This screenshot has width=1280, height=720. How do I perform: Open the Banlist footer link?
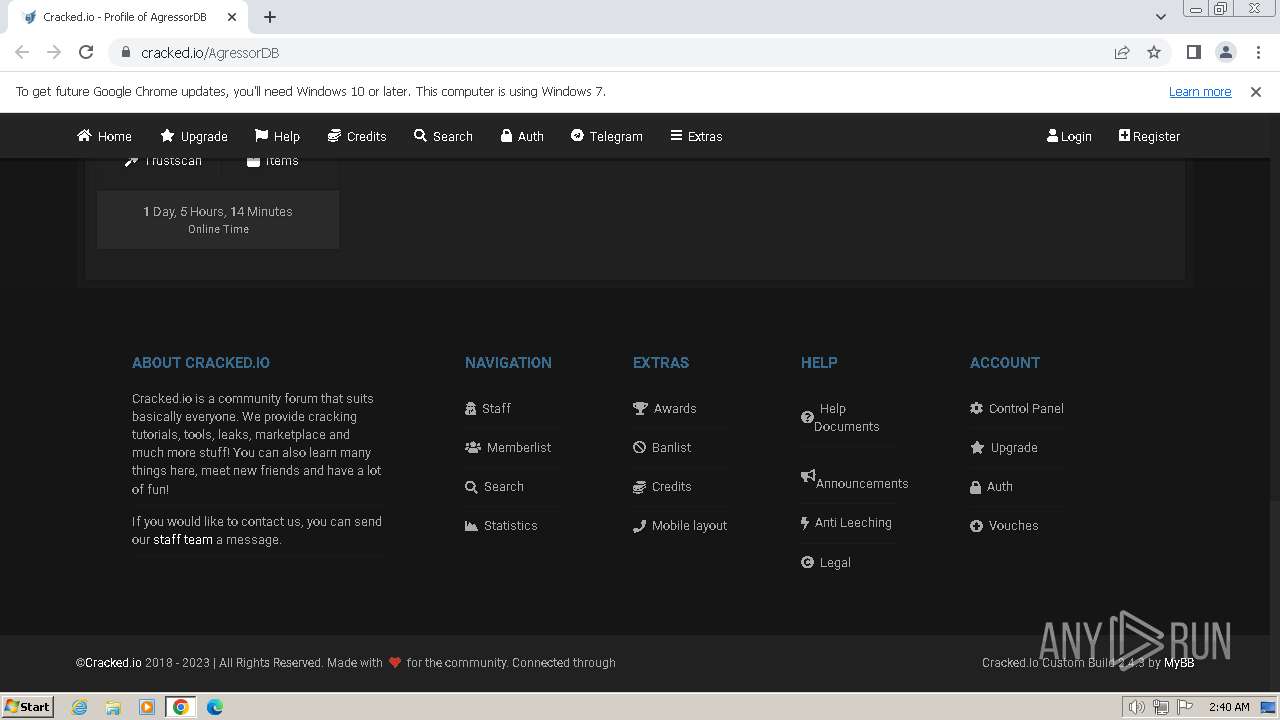tap(662, 447)
